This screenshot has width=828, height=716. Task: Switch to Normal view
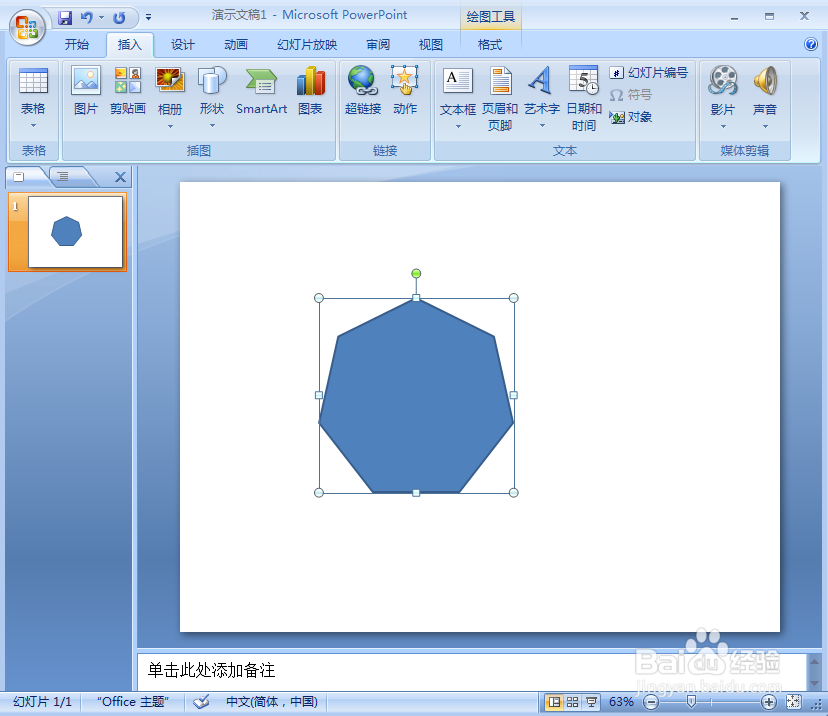[554, 702]
